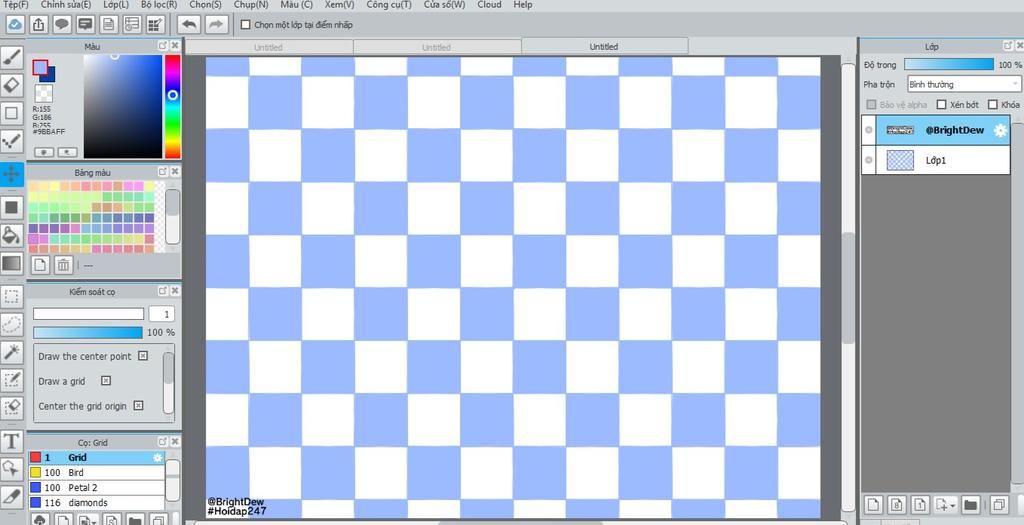Click the share export toolbar icon
Screen dimensions: 1024x525
pos(39,25)
